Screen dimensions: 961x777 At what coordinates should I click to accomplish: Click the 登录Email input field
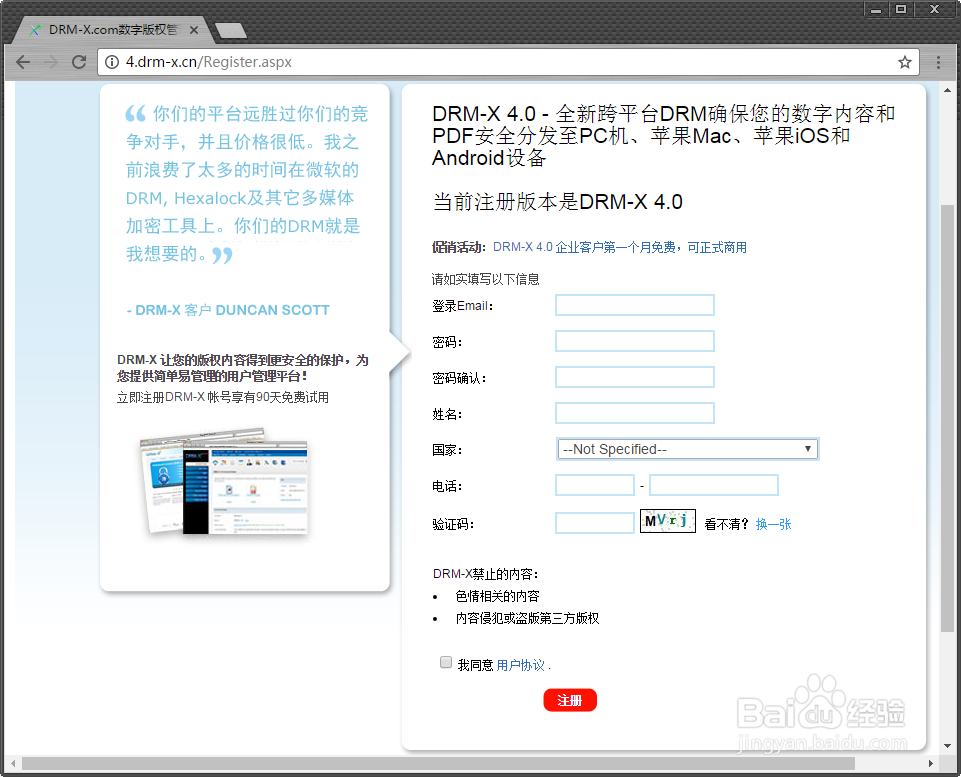(634, 305)
